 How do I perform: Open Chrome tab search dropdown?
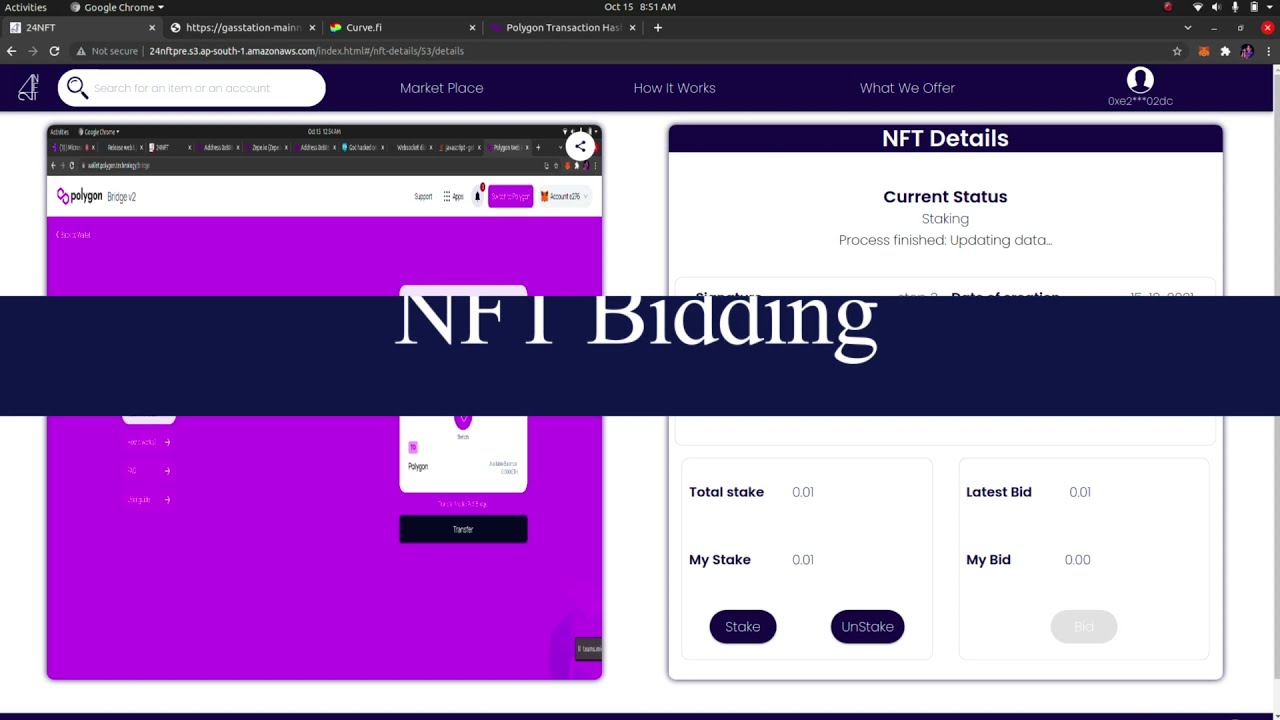coord(1188,28)
